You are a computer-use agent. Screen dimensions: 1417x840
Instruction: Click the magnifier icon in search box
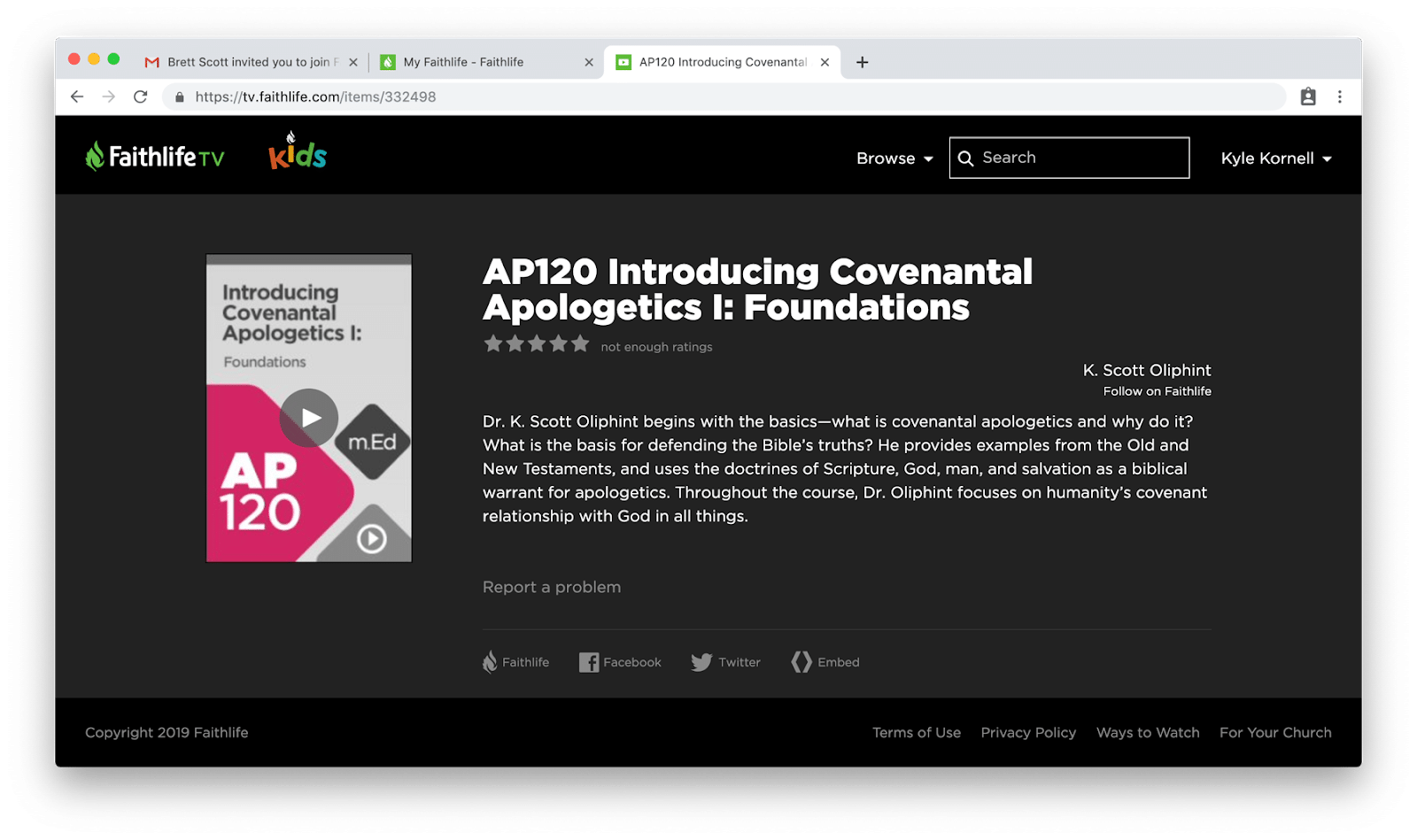tap(965, 158)
